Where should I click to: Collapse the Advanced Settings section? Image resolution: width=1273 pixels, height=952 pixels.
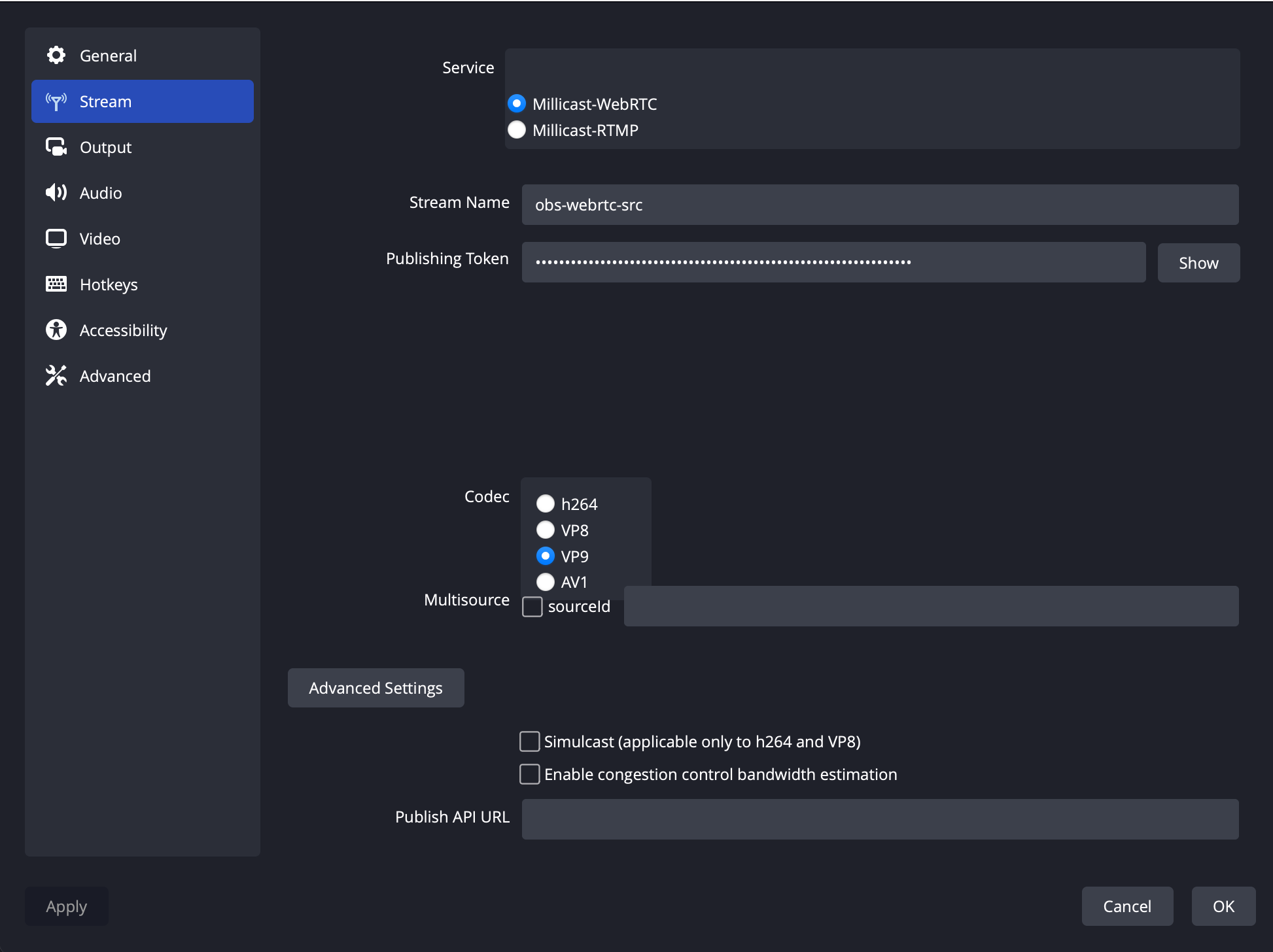pos(375,688)
